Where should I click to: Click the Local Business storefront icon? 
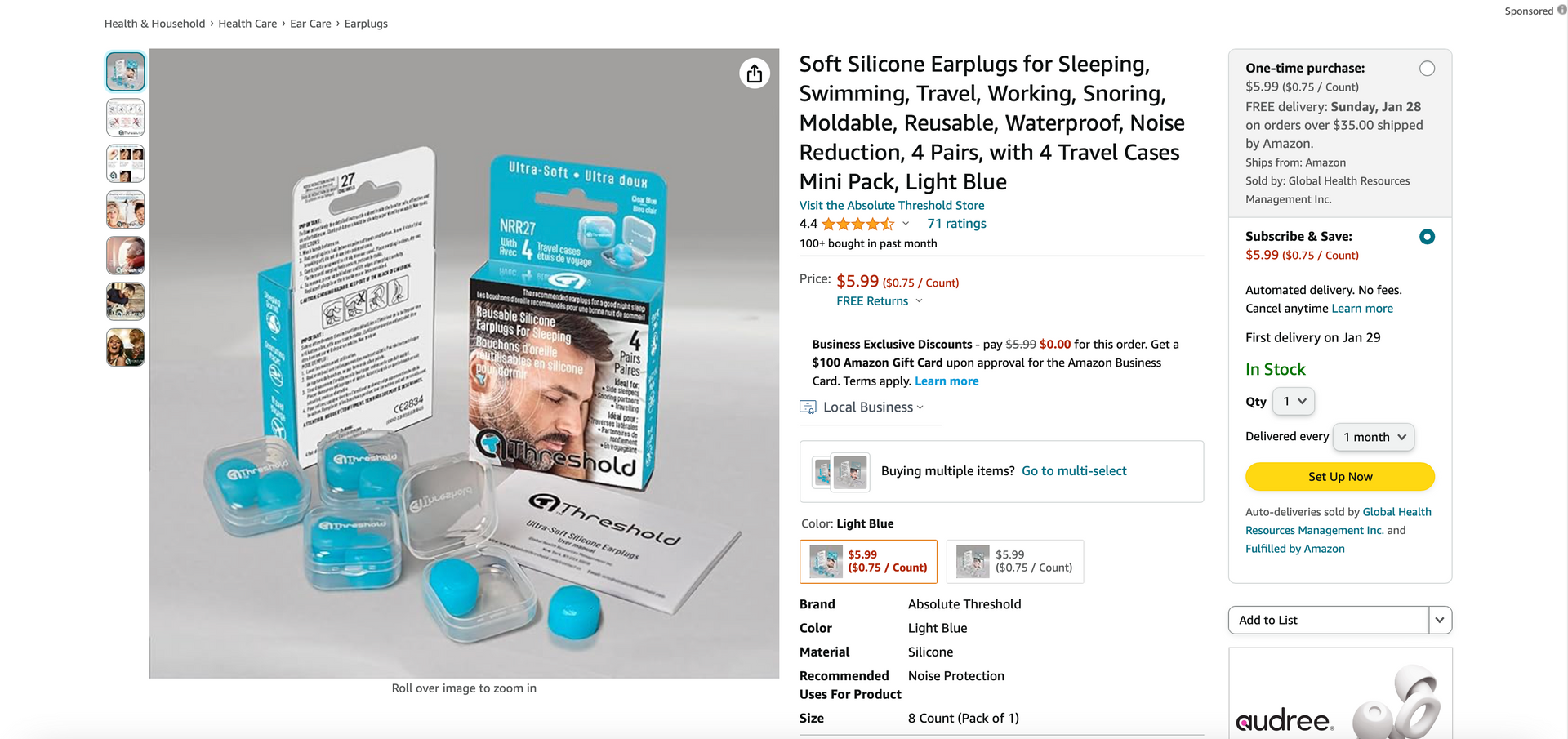808,407
